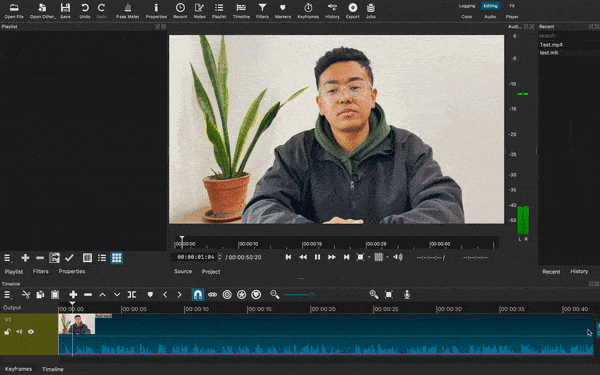Open the Notes panel
This screenshot has height=375, width=600.
199,10
